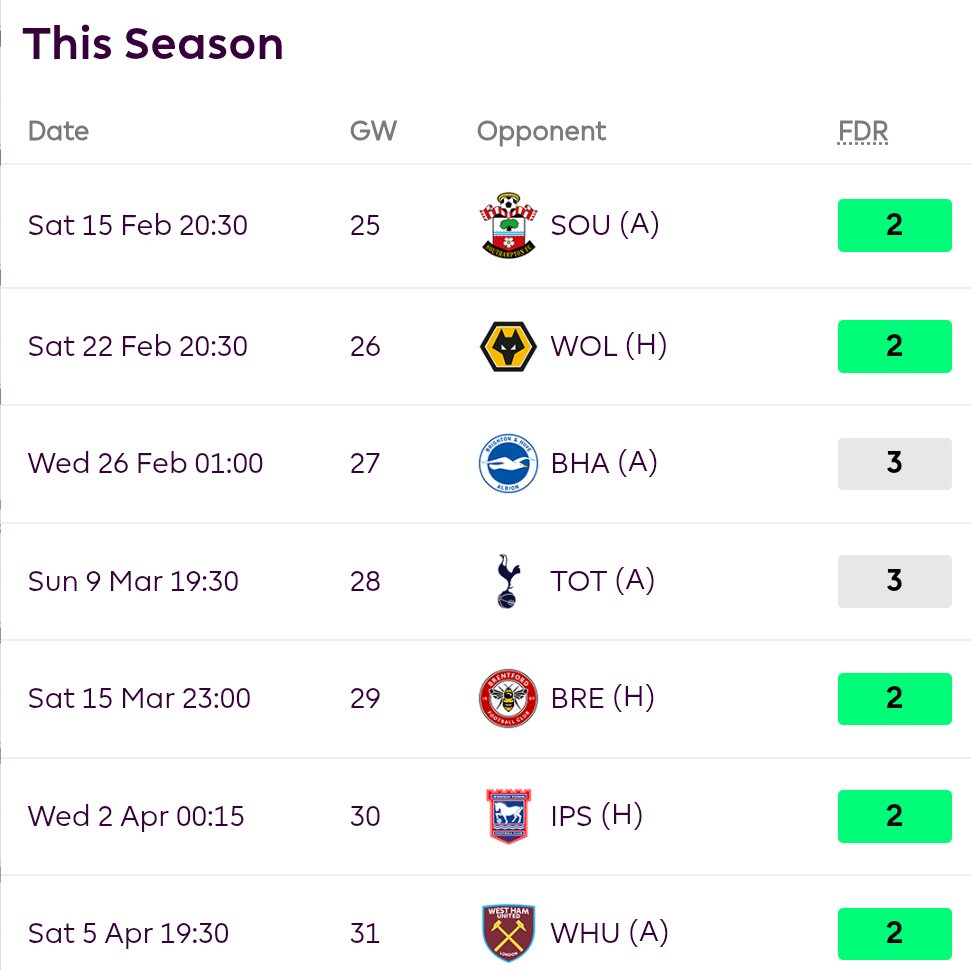This screenshot has height=970, width=971.
Task: Click grey FDR 3 badge for Brighton
Action: [x=894, y=463]
